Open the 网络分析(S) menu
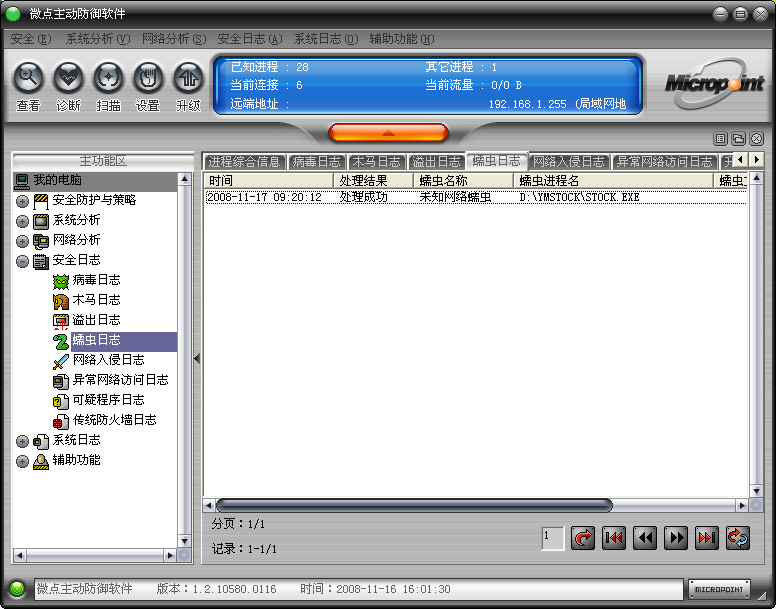 pos(174,39)
